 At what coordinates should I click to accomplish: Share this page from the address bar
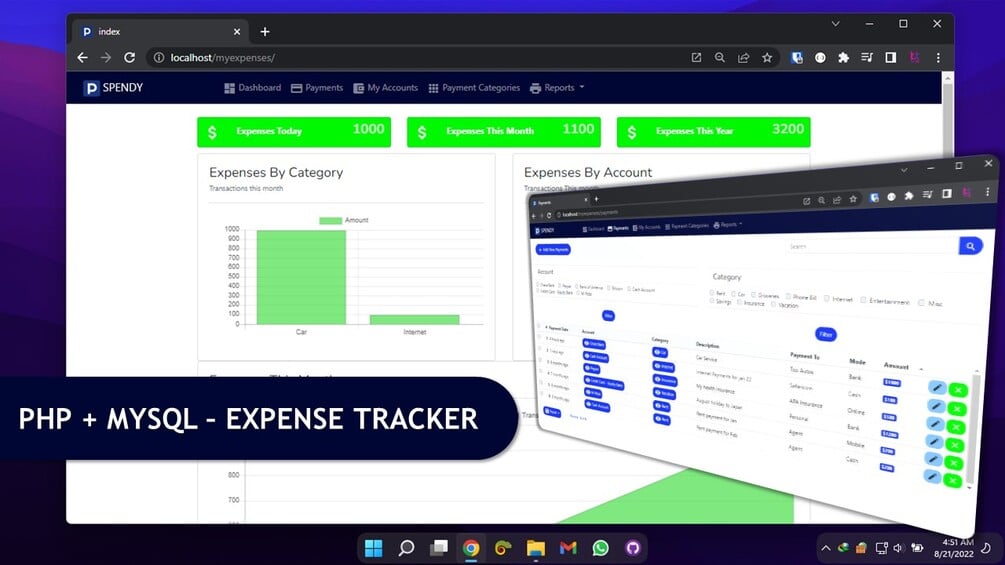(743, 58)
